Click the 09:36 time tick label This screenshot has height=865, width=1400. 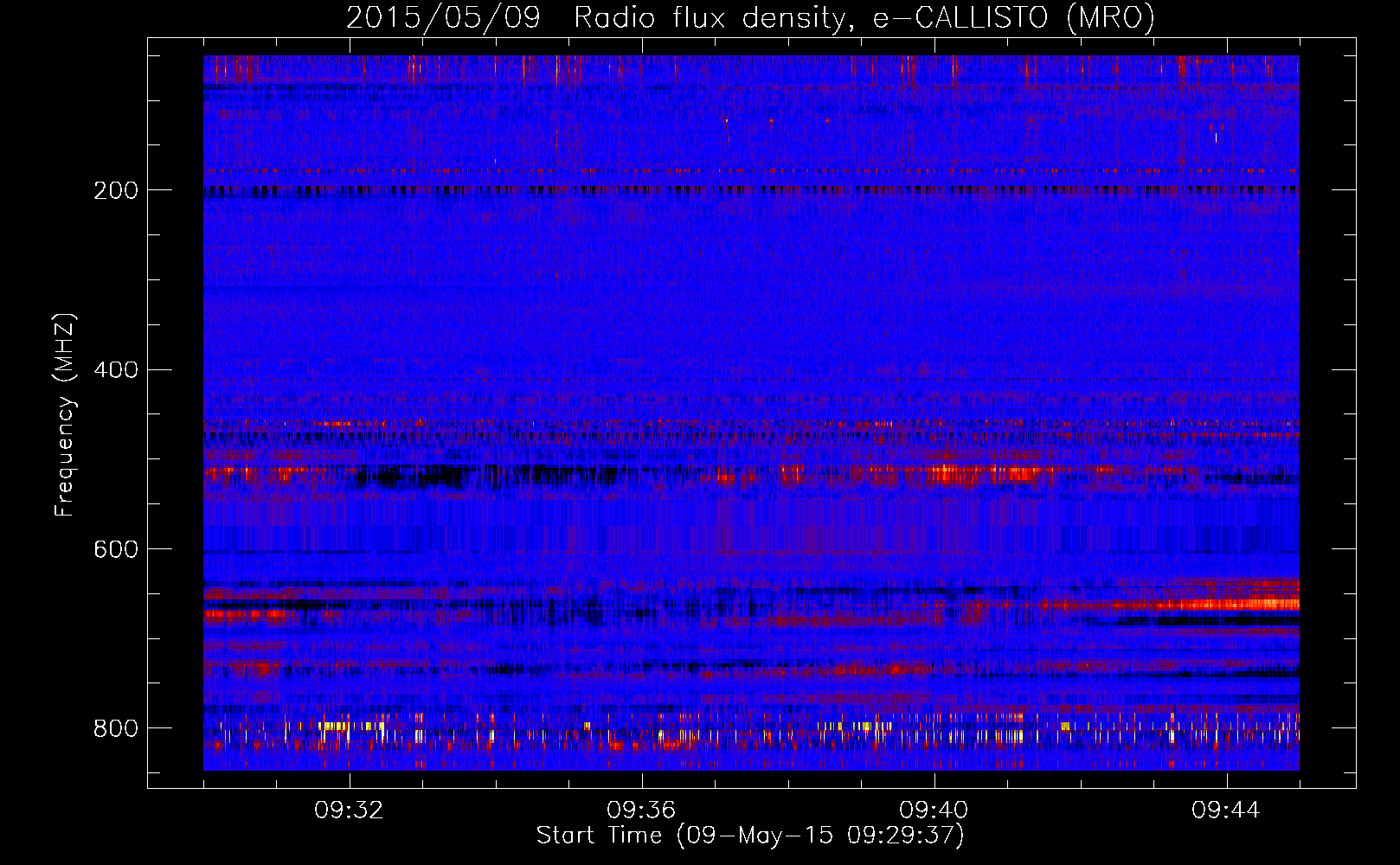(641, 811)
